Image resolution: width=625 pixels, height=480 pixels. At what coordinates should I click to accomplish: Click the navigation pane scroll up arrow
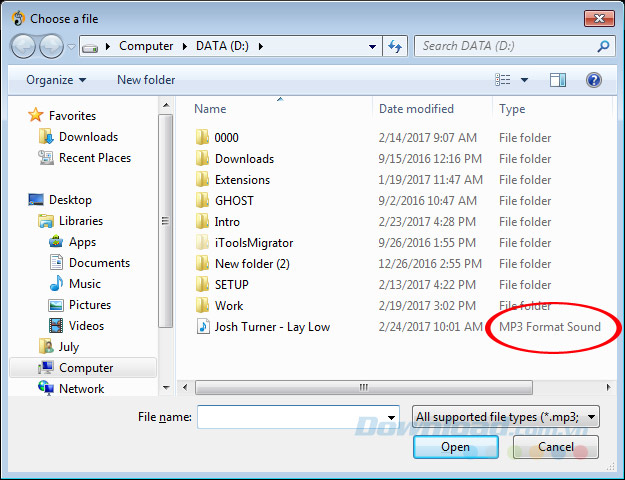point(166,105)
